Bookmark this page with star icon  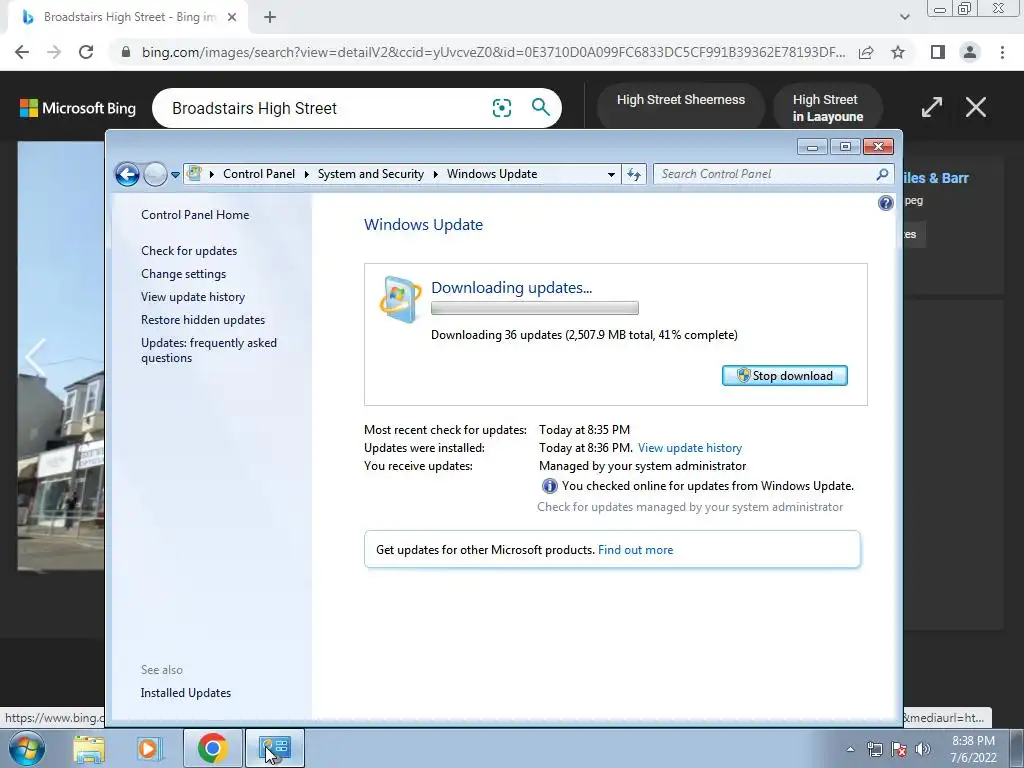point(898,52)
